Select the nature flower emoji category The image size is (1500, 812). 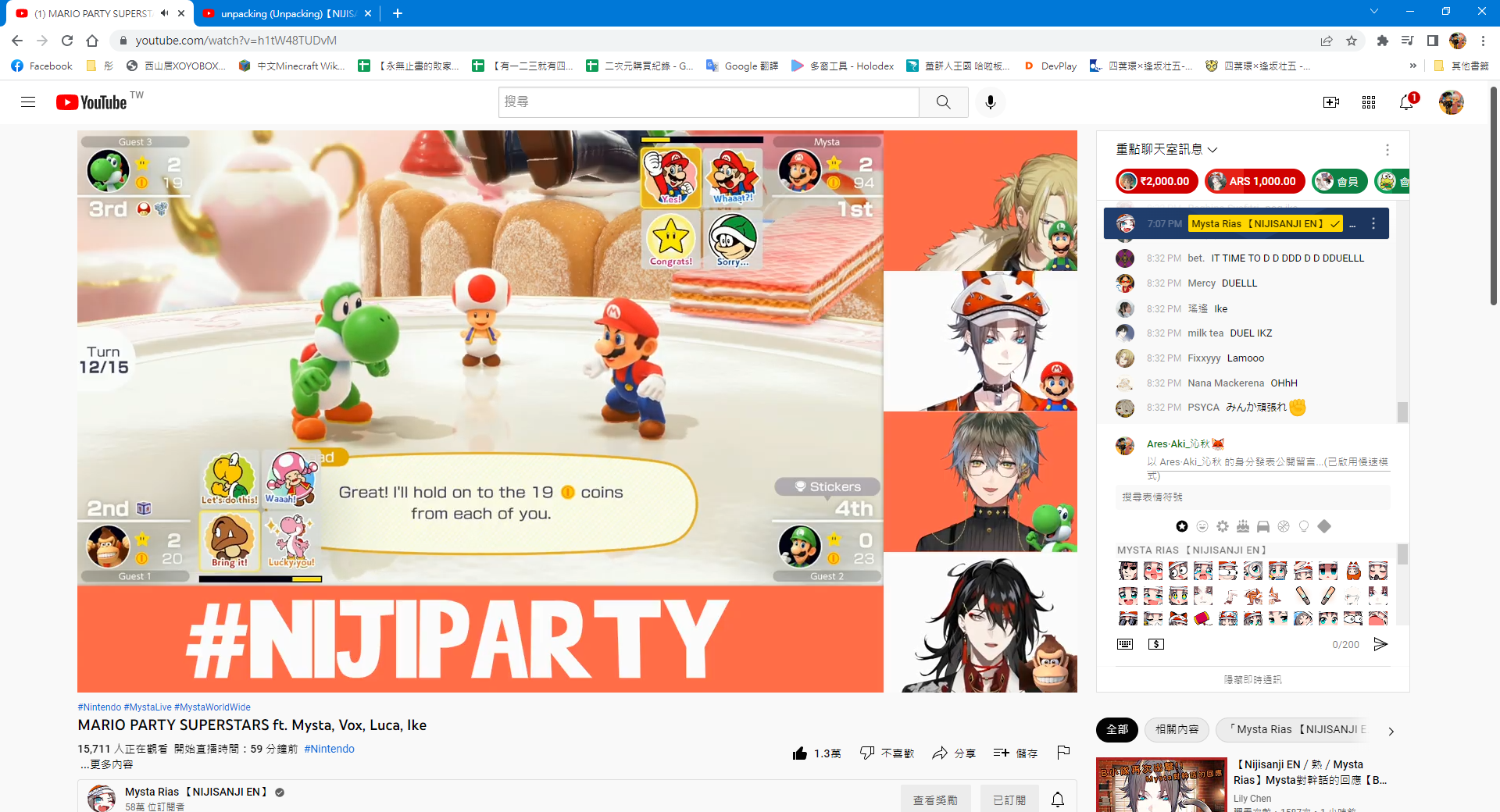(x=1223, y=526)
